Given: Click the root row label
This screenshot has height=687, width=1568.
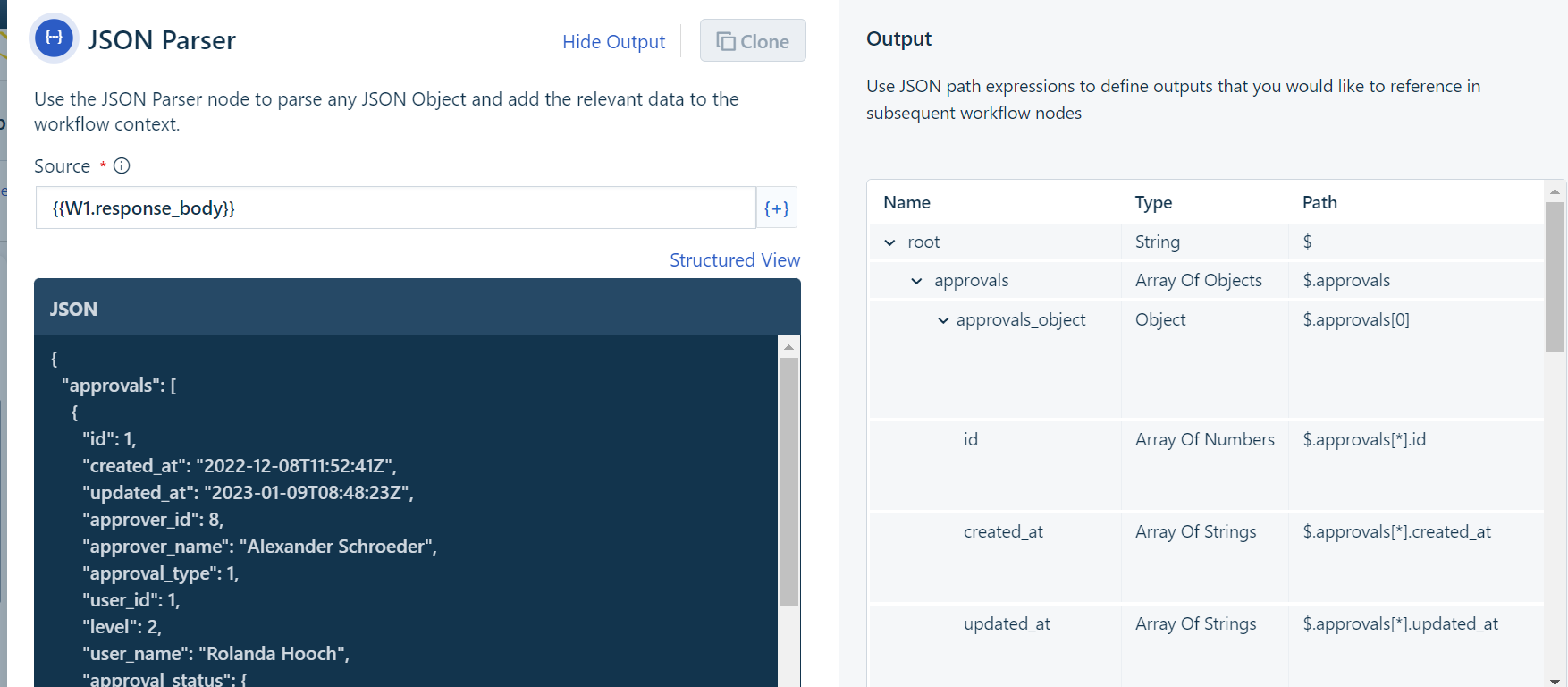Looking at the screenshot, I should [923, 242].
